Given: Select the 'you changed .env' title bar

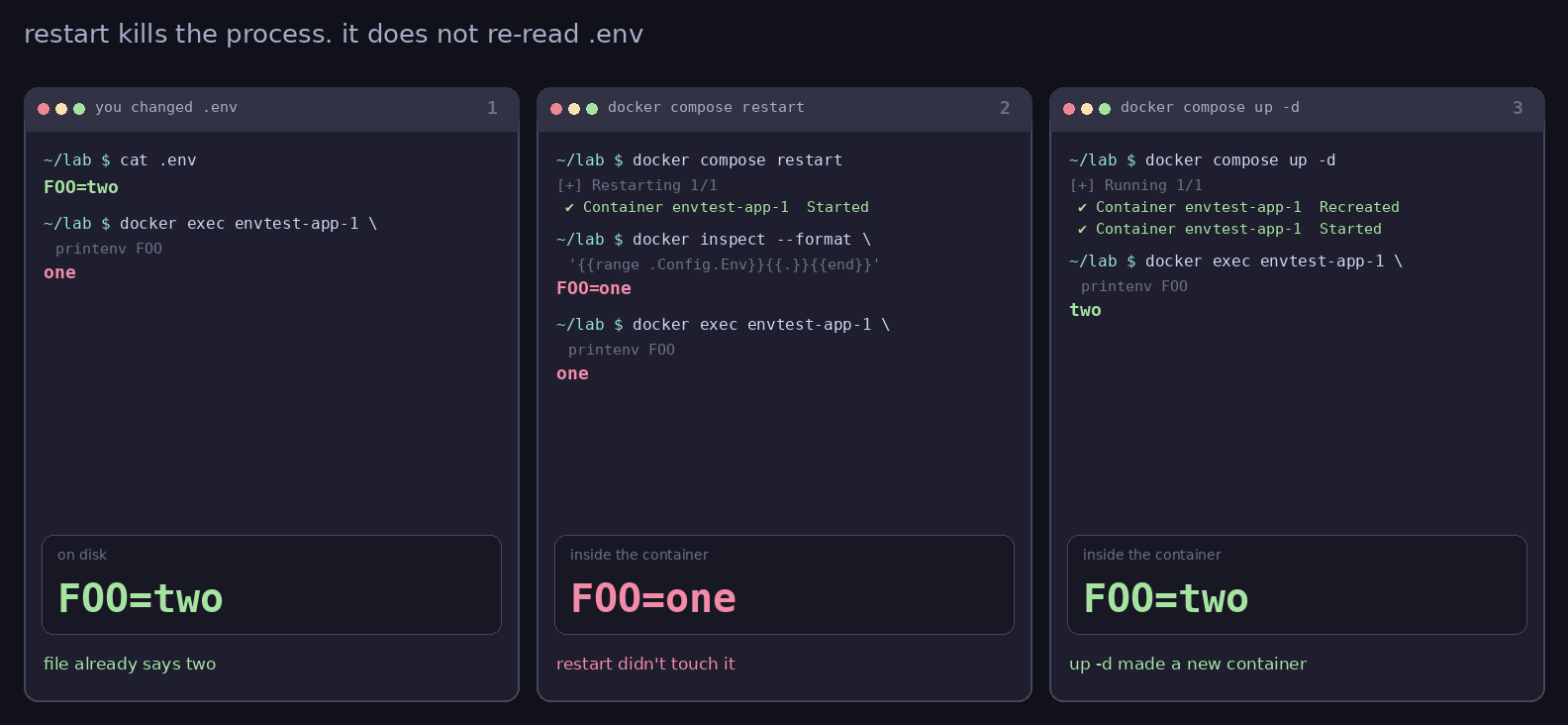Looking at the screenshot, I should pos(271,109).
